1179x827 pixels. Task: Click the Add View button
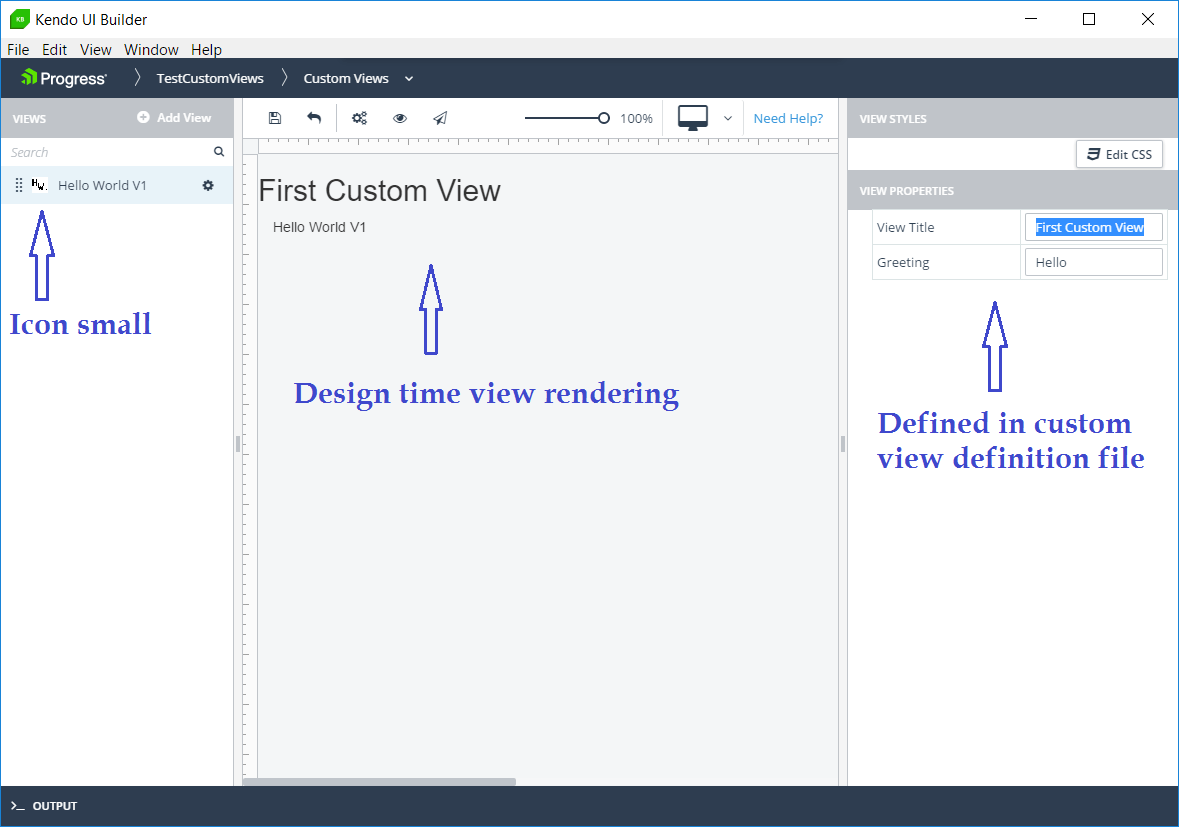pyautogui.click(x=174, y=117)
